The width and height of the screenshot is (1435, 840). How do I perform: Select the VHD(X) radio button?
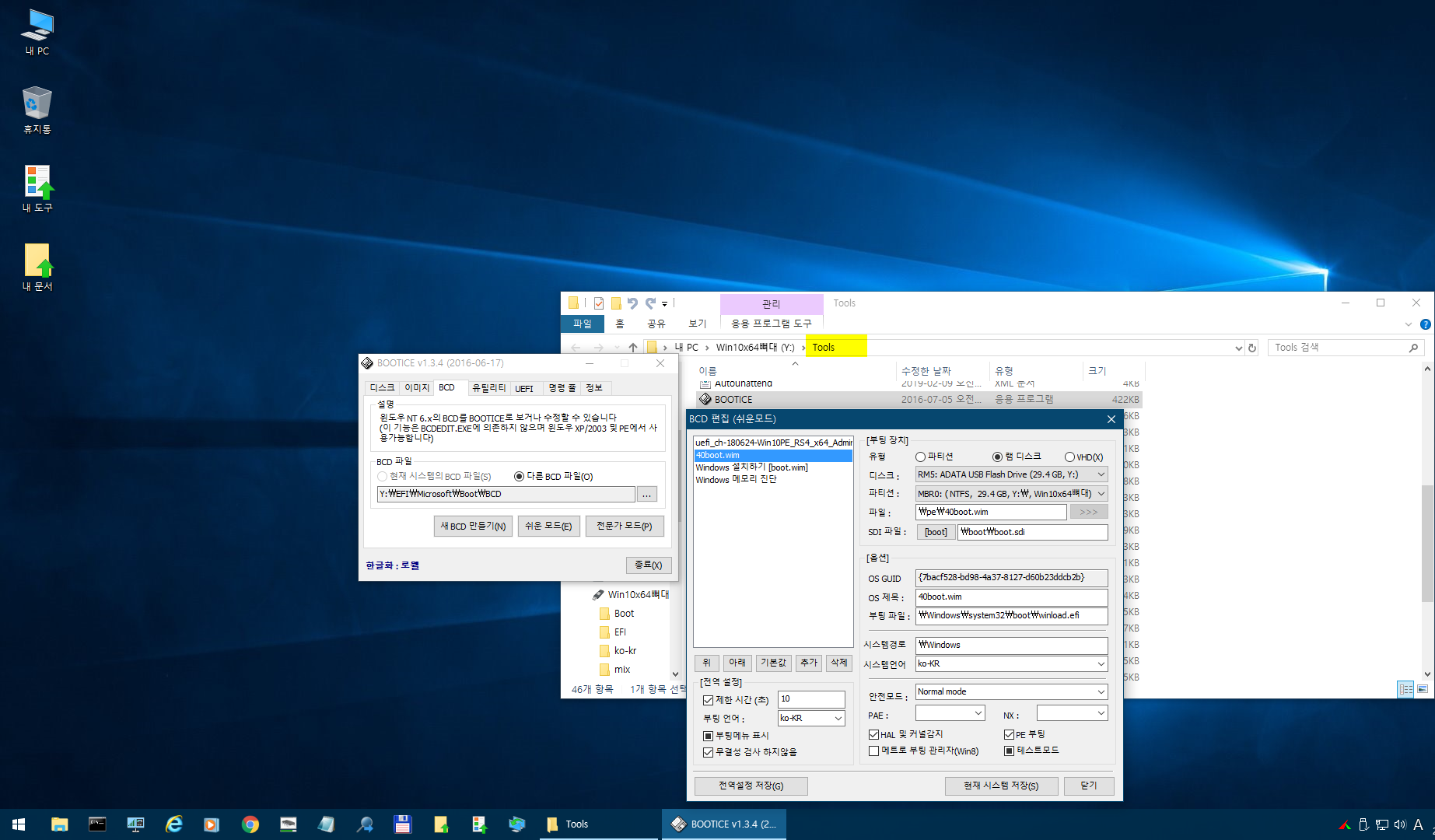tap(1069, 457)
